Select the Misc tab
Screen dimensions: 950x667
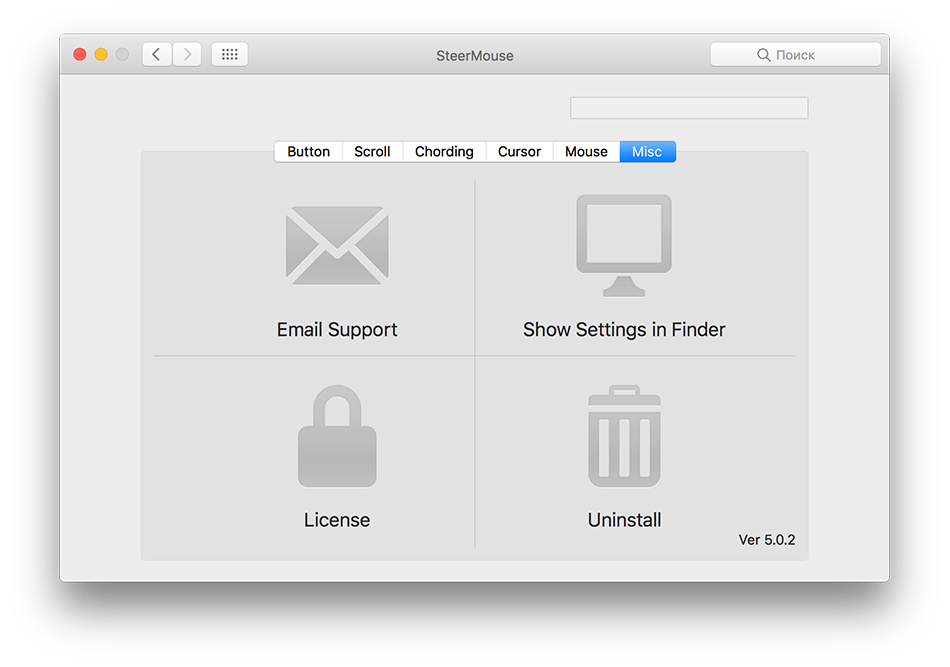647,151
